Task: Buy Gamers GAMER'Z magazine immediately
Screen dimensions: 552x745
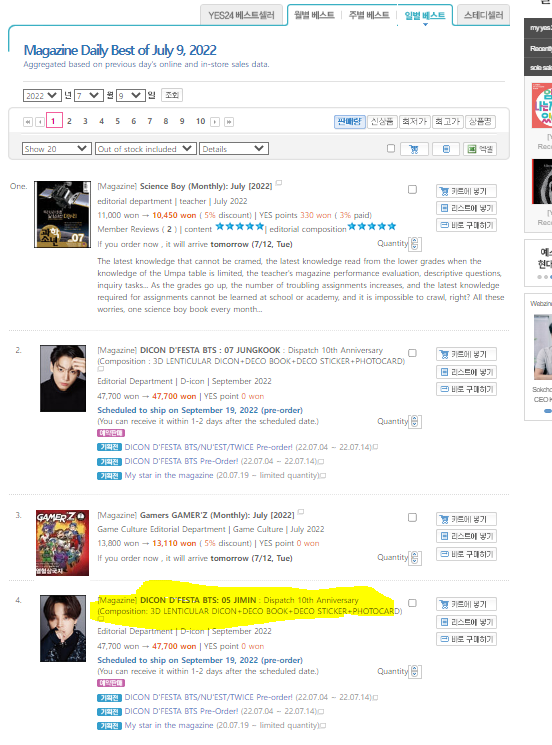Action: pos(466,554)
